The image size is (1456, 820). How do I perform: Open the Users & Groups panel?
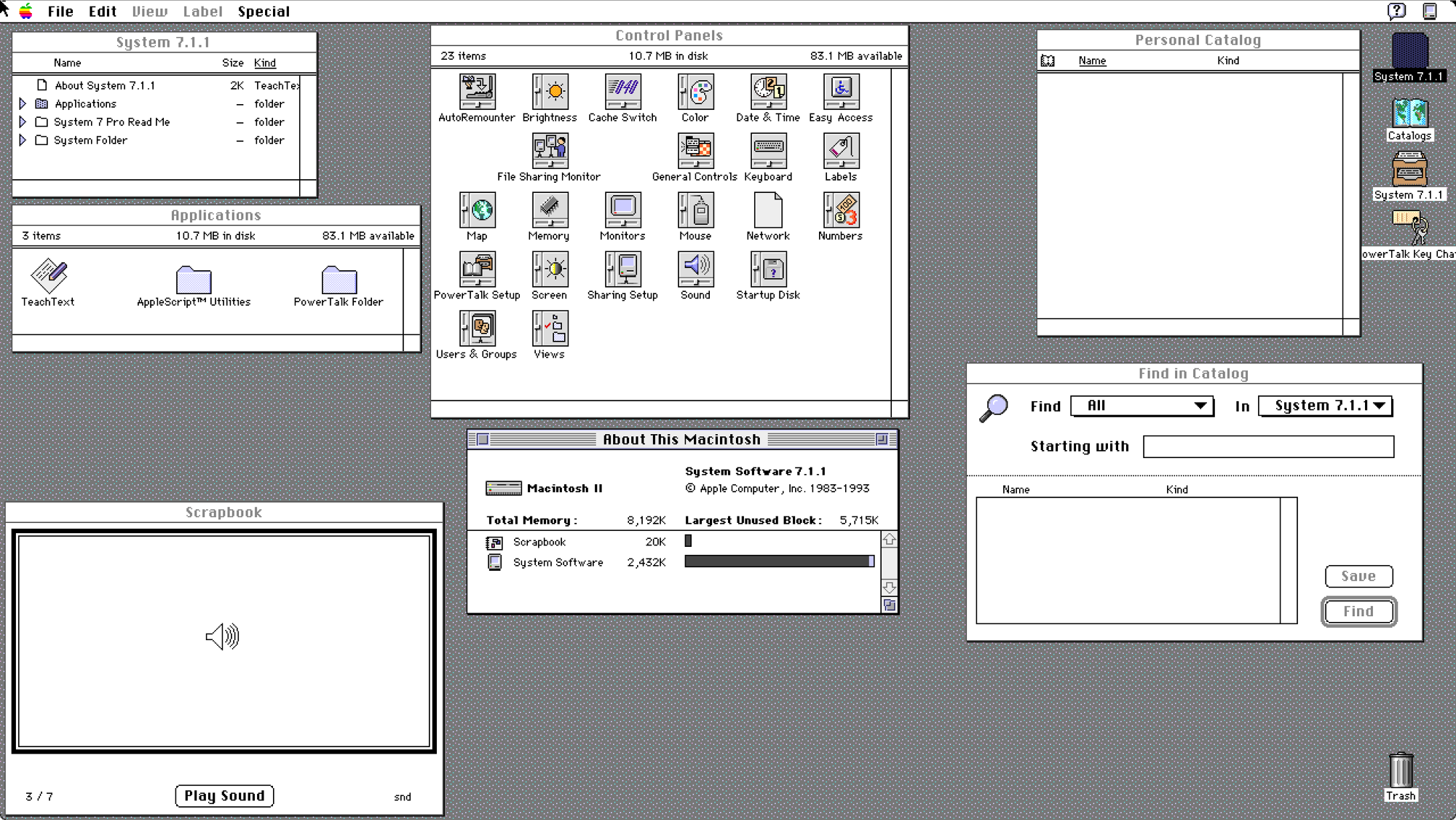(477, 328)
